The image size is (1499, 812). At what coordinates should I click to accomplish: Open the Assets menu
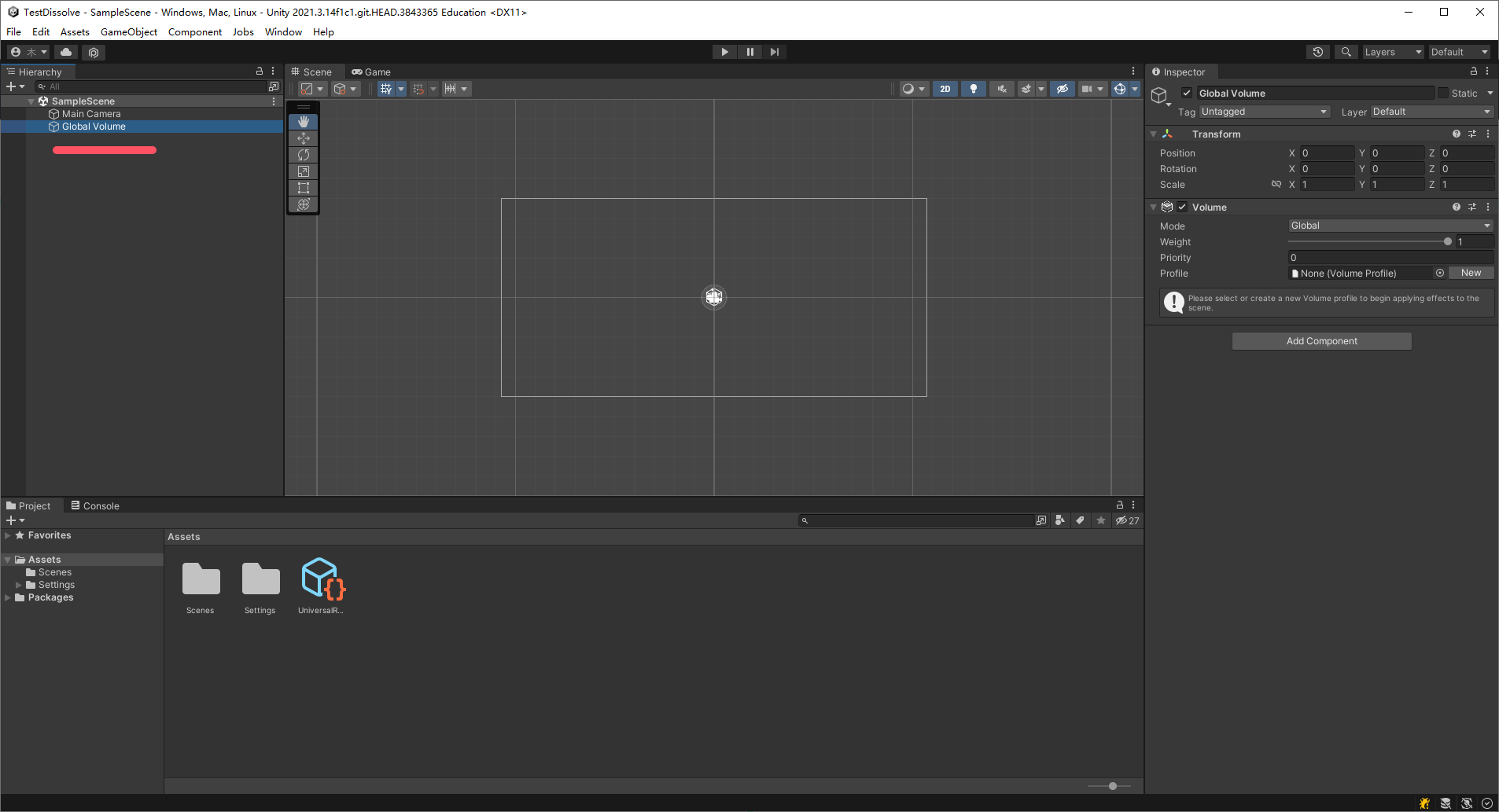click(75, 31)
